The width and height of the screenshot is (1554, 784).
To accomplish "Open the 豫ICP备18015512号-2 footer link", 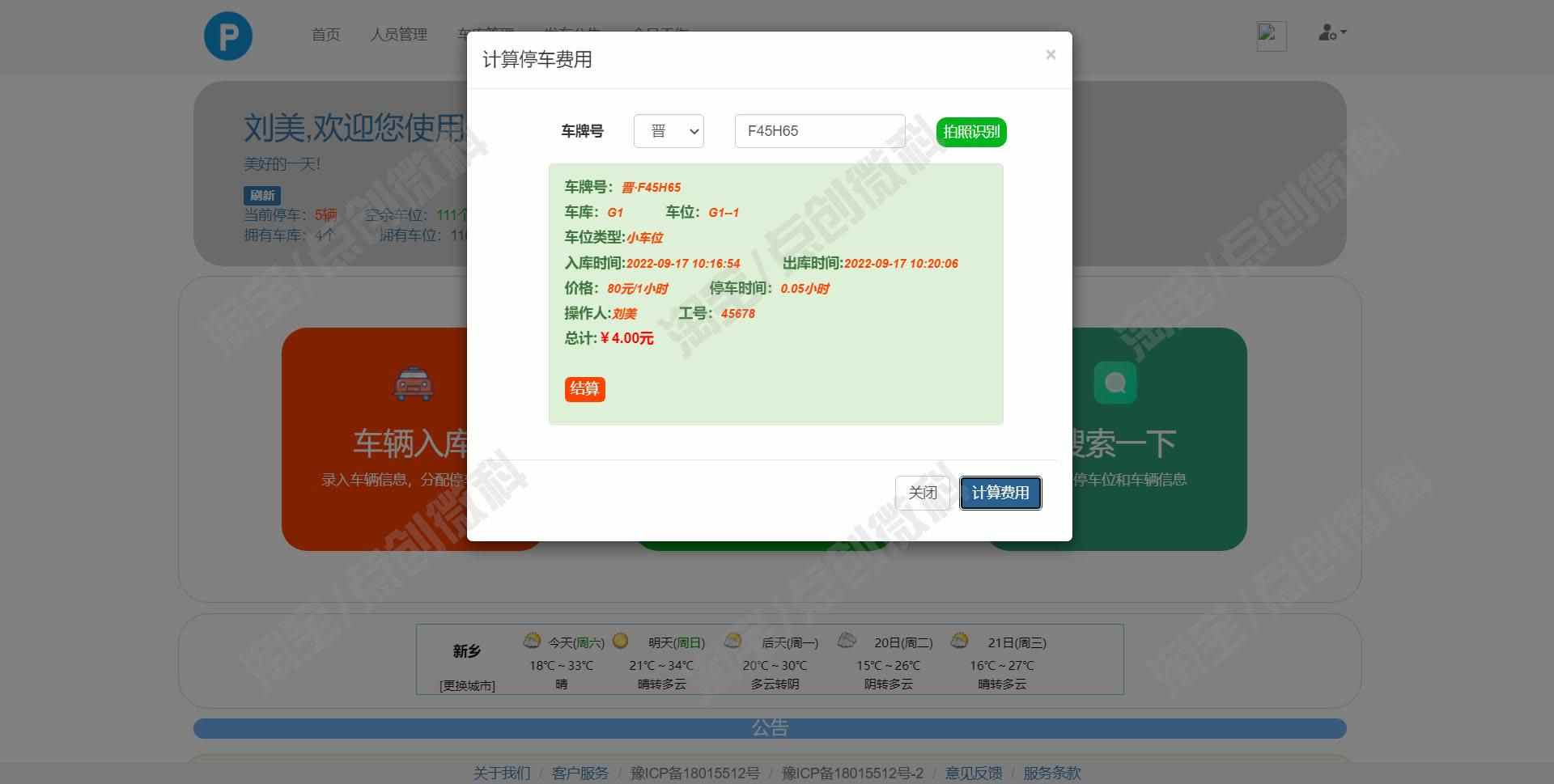I will [852, 773].
